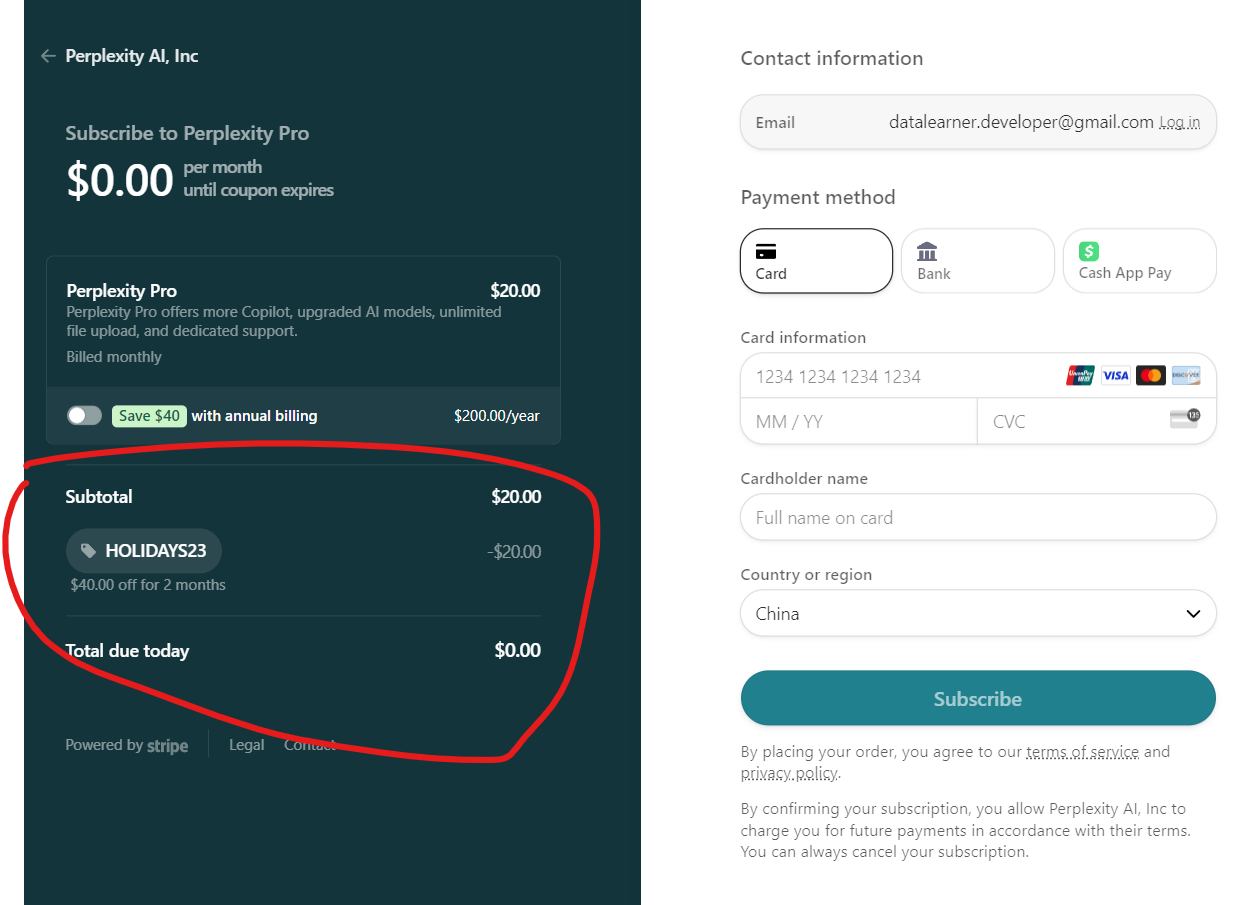Viewport: 1254px width, 905px height.
Task: Click the HOLIDAYS23 coupon tag icon
Action: pos(89,551)
